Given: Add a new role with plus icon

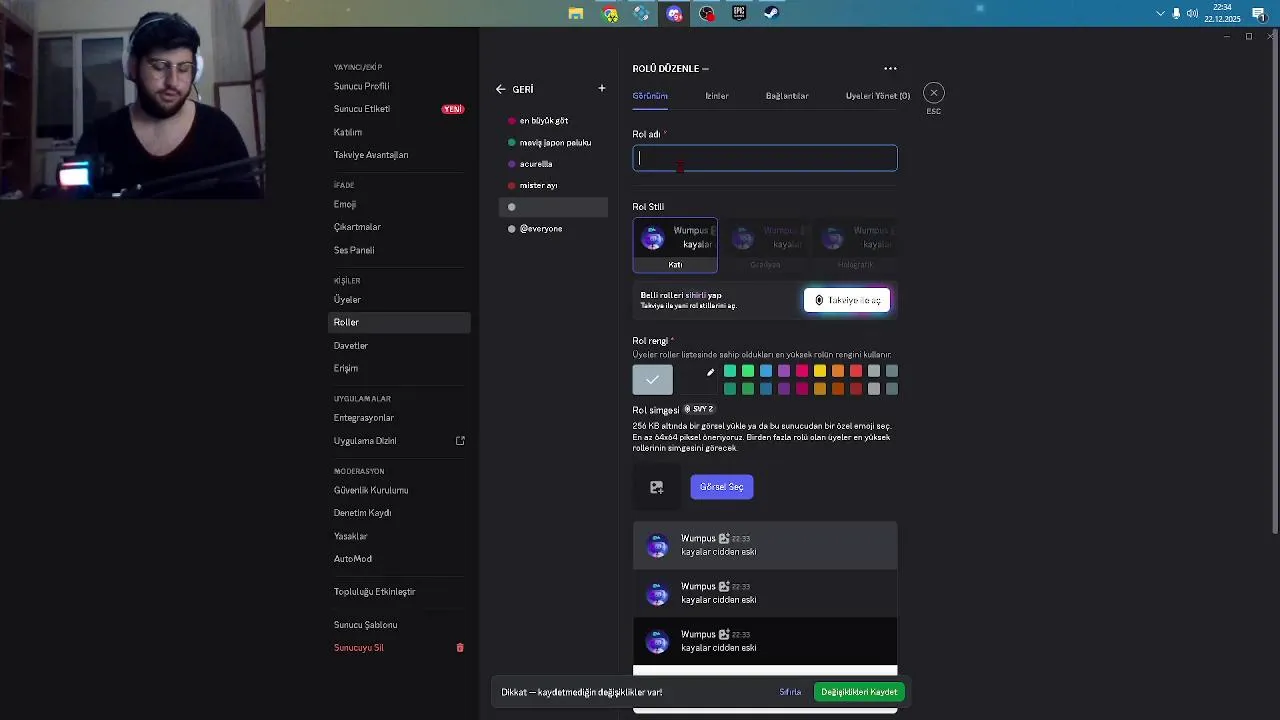Looking at the screenshot, I should [602, 88].
